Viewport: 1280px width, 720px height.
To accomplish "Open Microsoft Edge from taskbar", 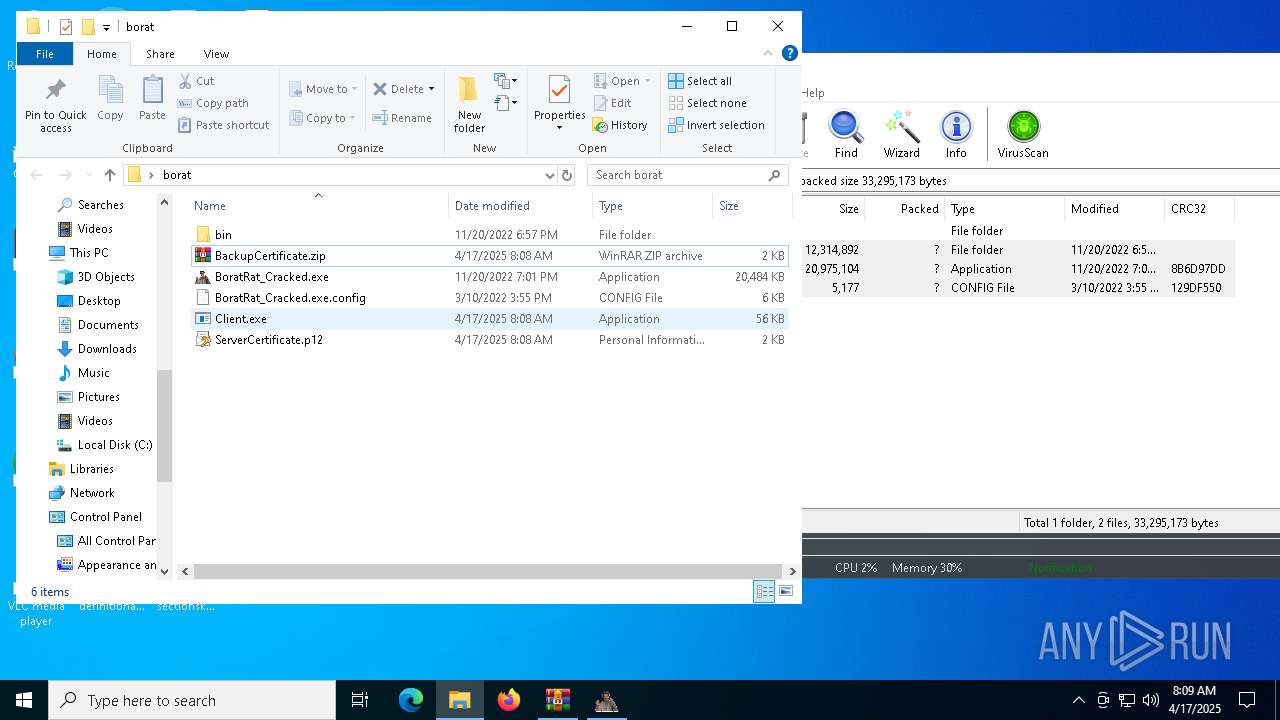I will coord(411,700).
